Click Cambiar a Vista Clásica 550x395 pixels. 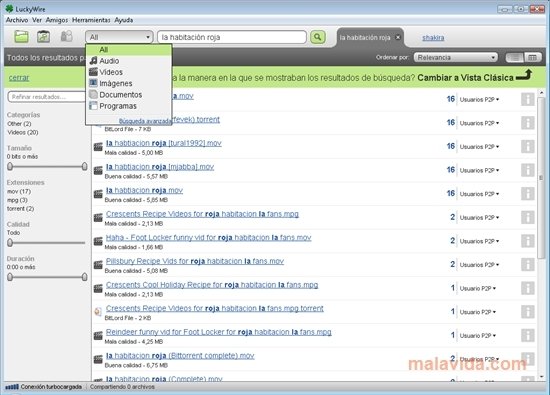[465, 78]
